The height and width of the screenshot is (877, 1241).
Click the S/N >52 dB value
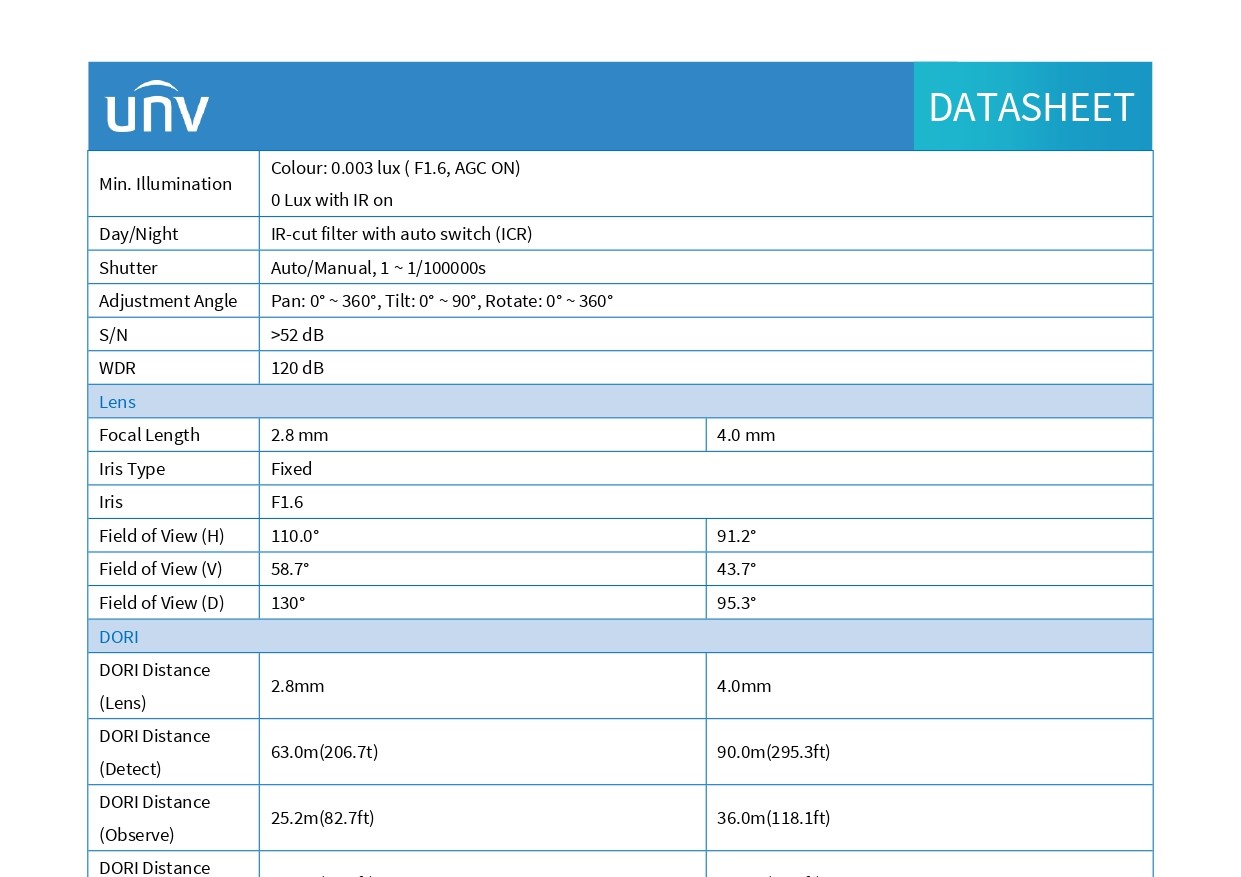click(x=297, y=335)
